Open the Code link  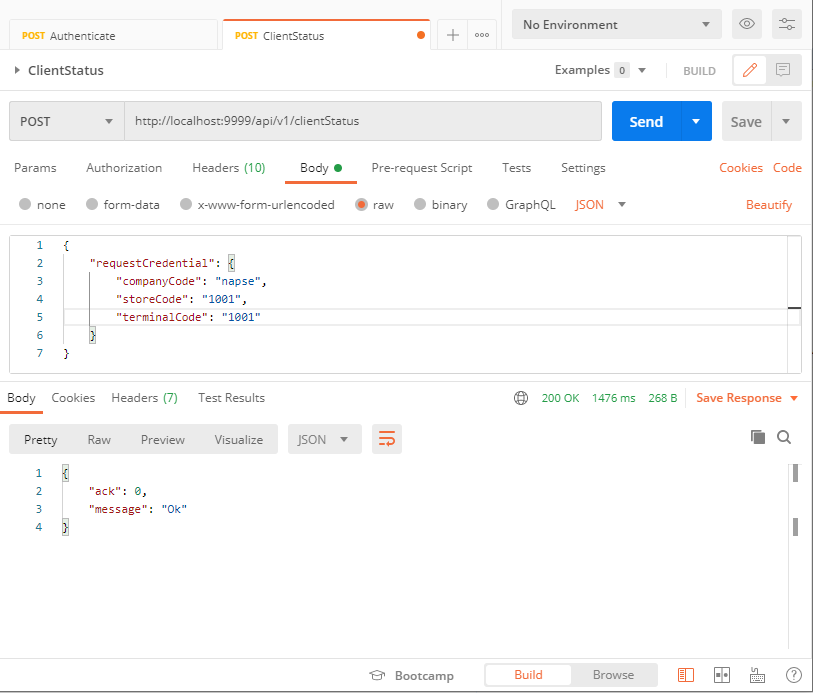coord(787,168)
